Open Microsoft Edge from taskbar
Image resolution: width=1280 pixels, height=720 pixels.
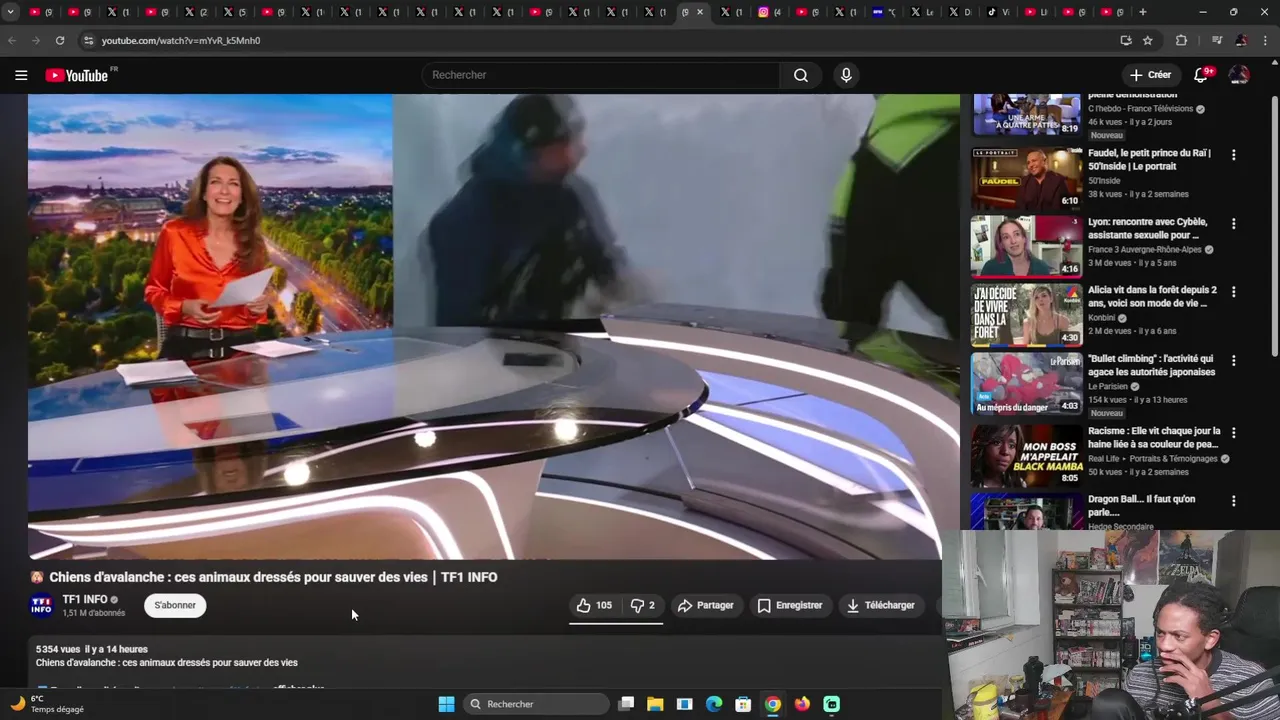click(x=714, y=704)
